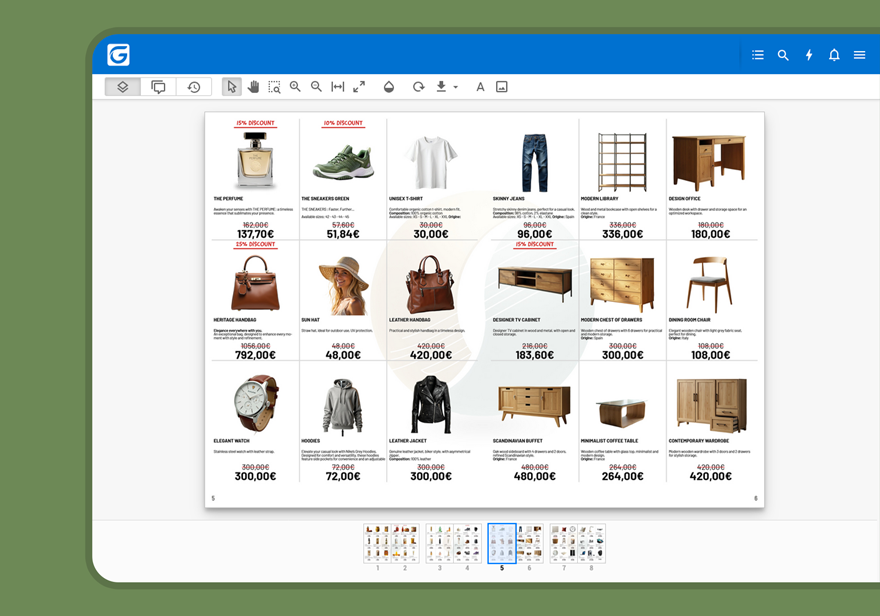Image resolution: width=880 pixels, height=616 pixels.
Task: Rotate the page view
Action: 419,87
